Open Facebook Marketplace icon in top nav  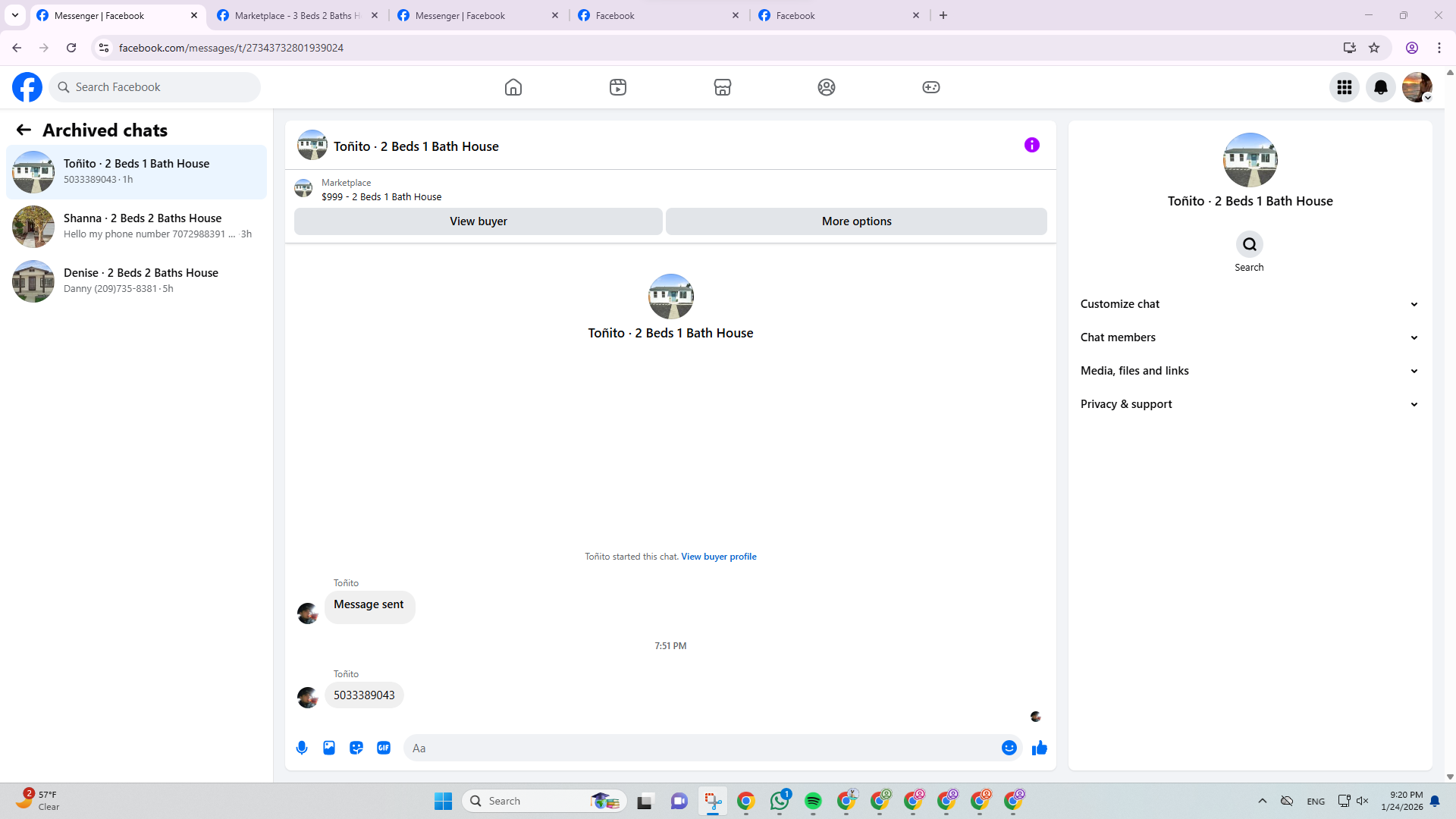[722, 87]
